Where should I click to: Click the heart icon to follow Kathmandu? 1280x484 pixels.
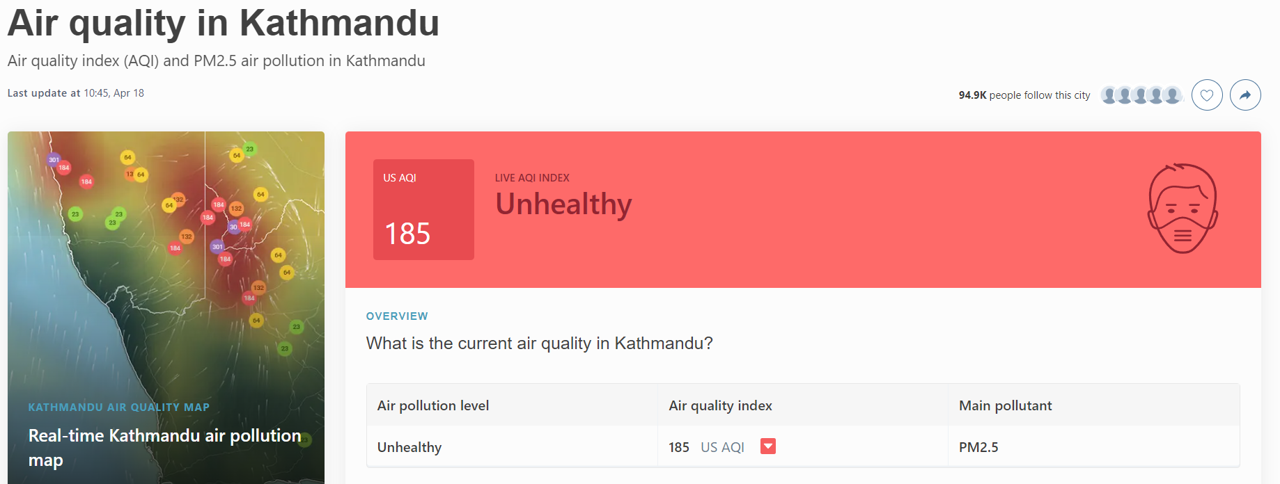(x=1207, y=95)
